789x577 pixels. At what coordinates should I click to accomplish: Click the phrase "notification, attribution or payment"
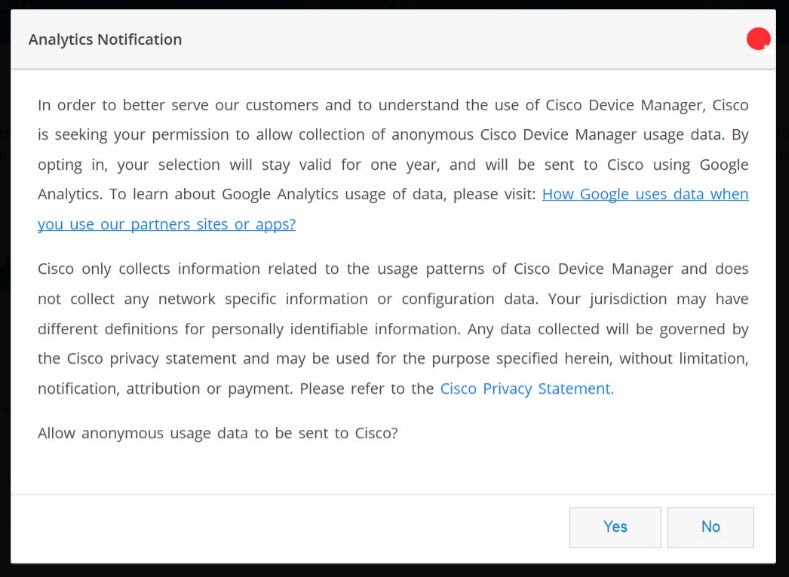(x=165, y=389)
